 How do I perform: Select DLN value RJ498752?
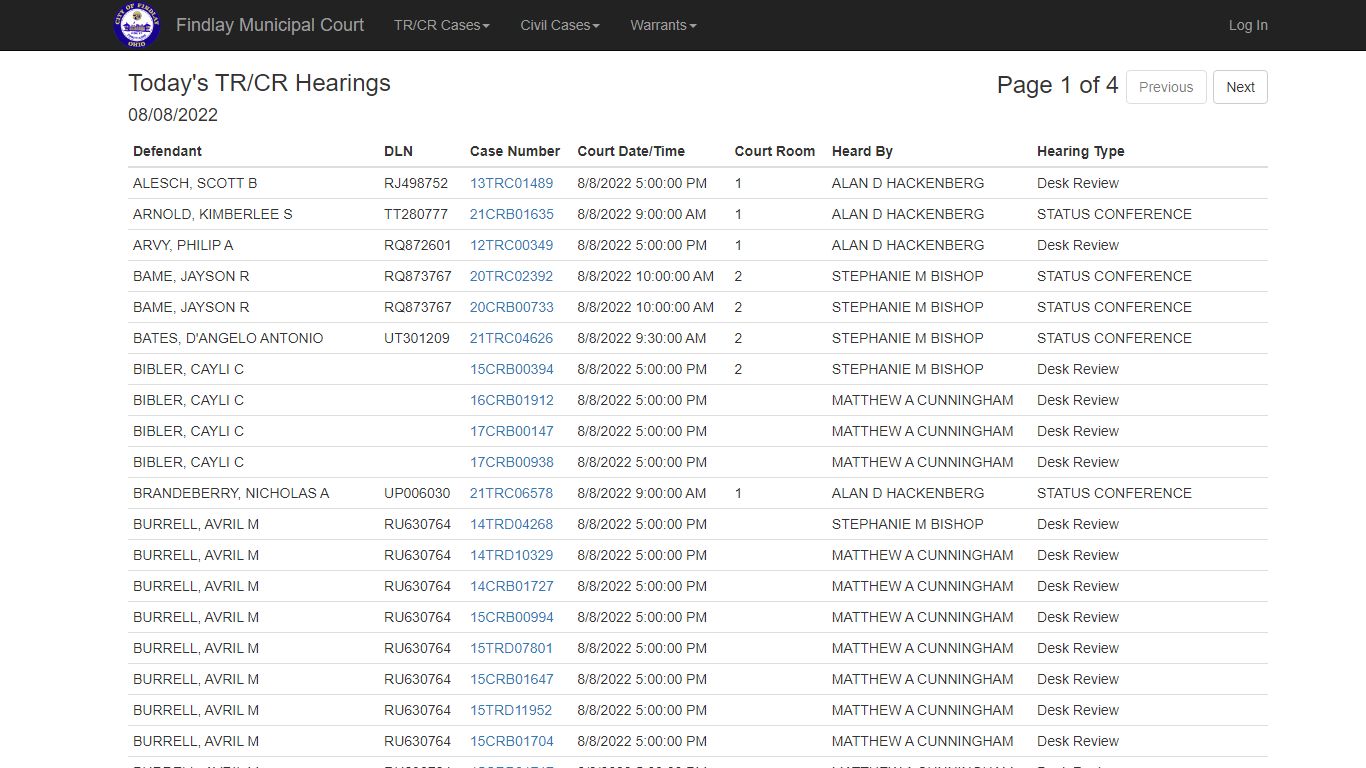416,183
